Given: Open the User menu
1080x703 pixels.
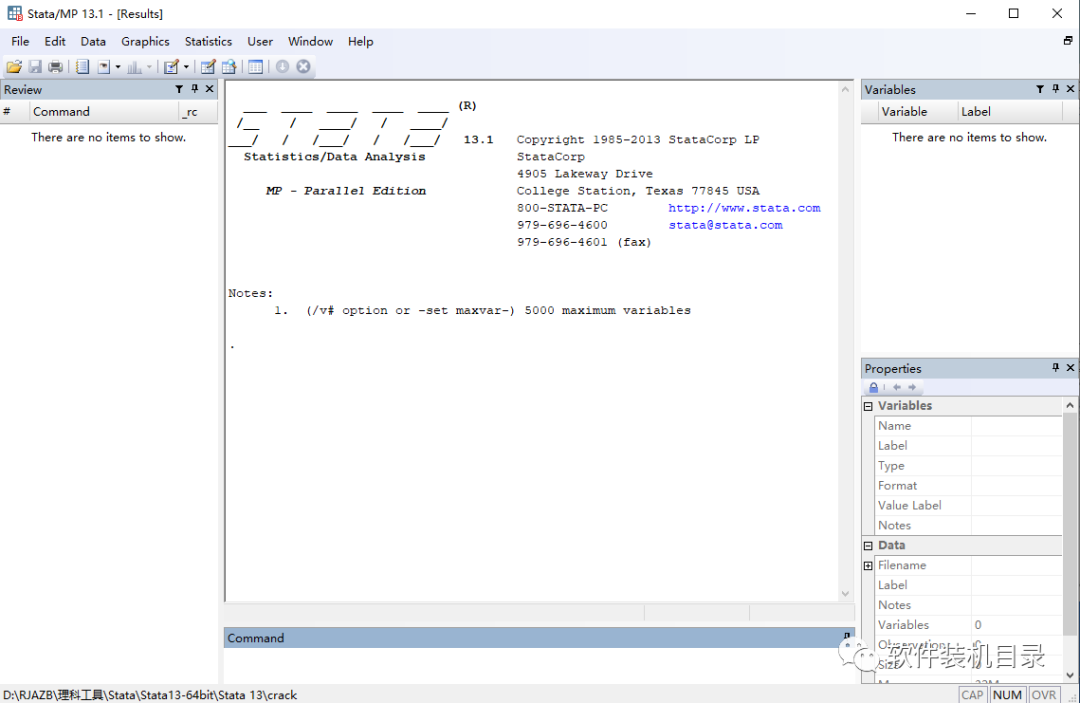Looking at the screenshot, I should click(260, 41).
